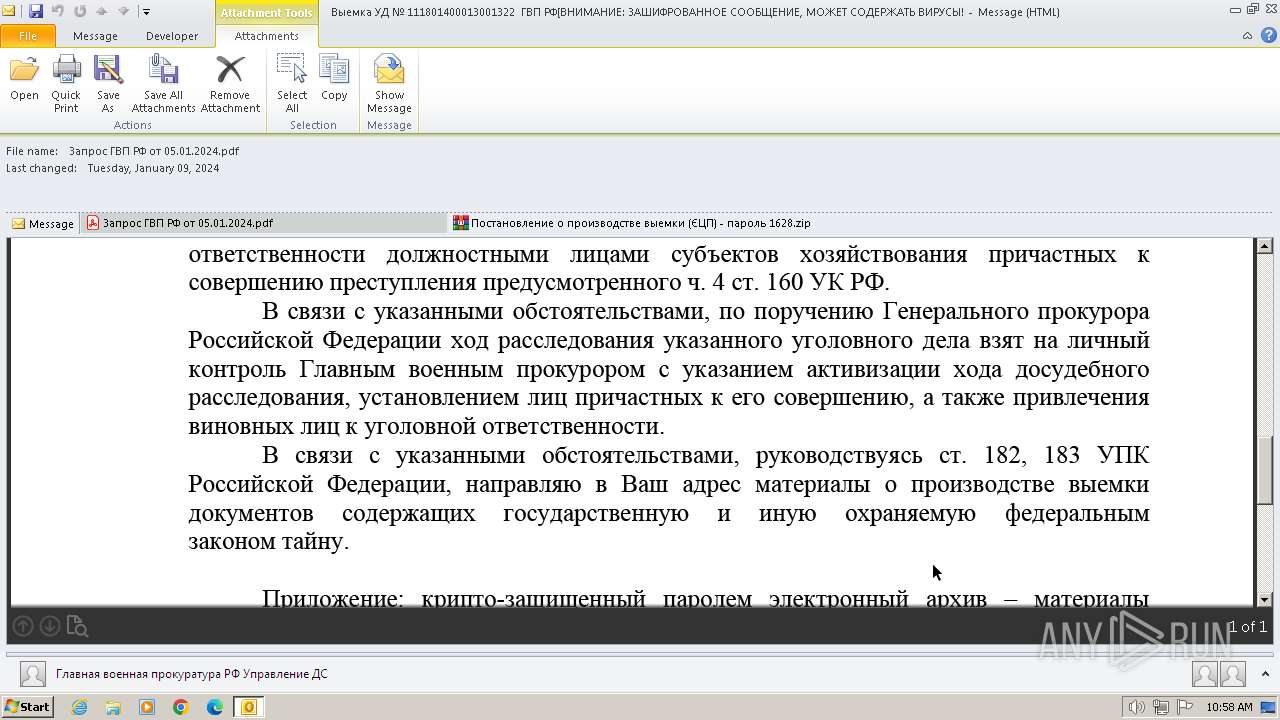Open Internet Explorer from the taskbar
The height and width of the screenshot is (720, 1280).
[79, 707]
